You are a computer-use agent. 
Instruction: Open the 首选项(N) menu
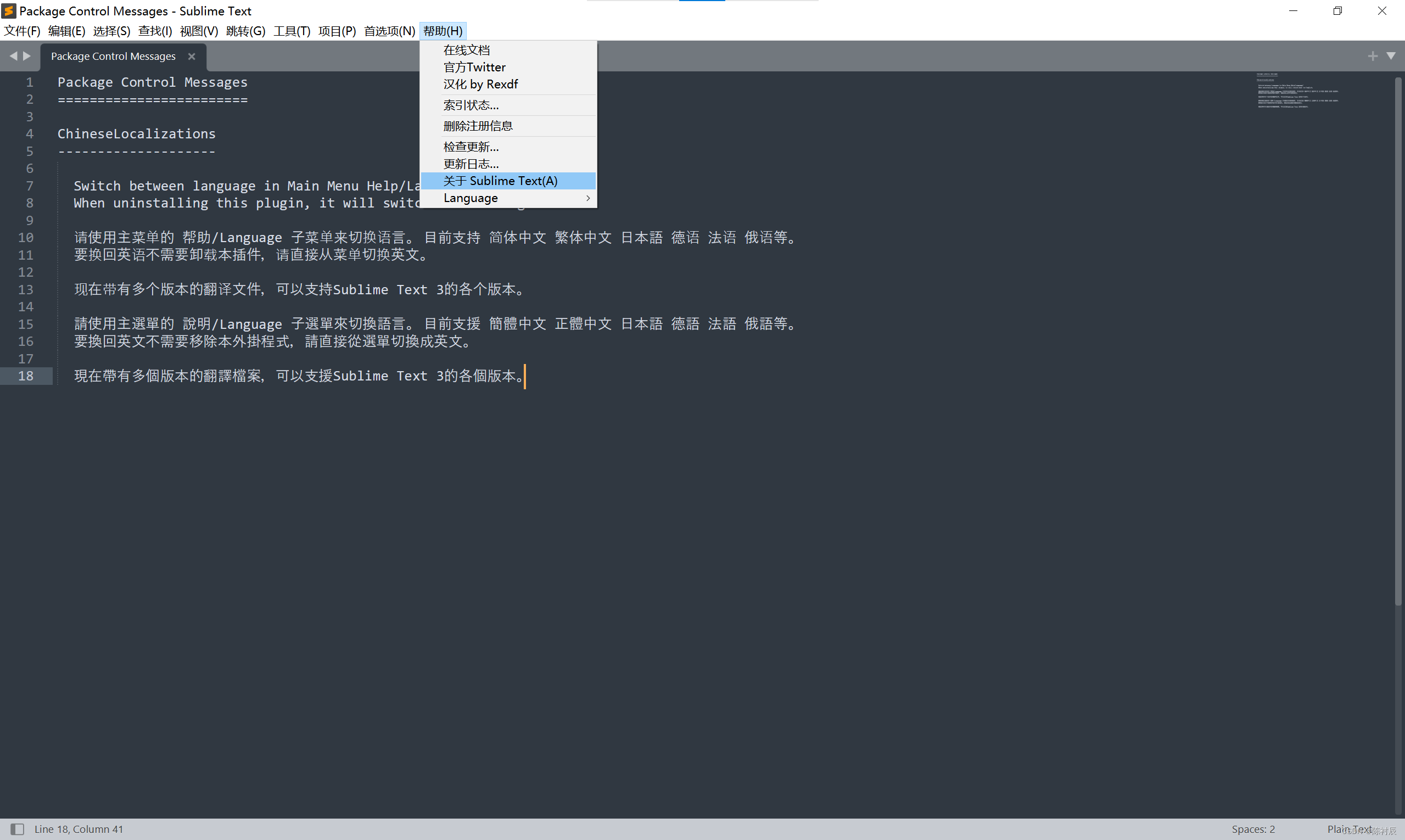tap(389, 31)
